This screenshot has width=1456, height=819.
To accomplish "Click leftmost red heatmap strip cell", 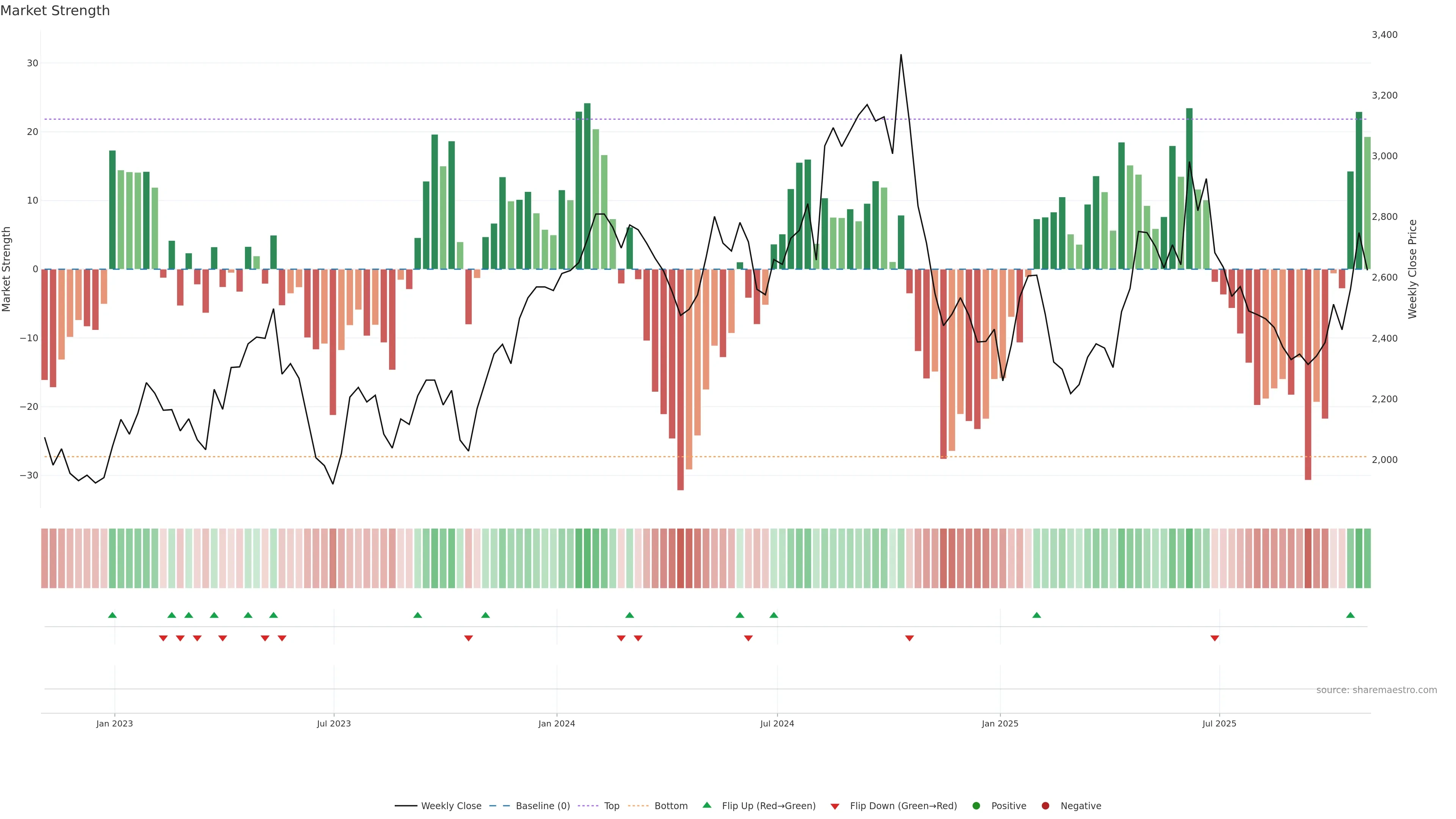I will tap(45, 559).
